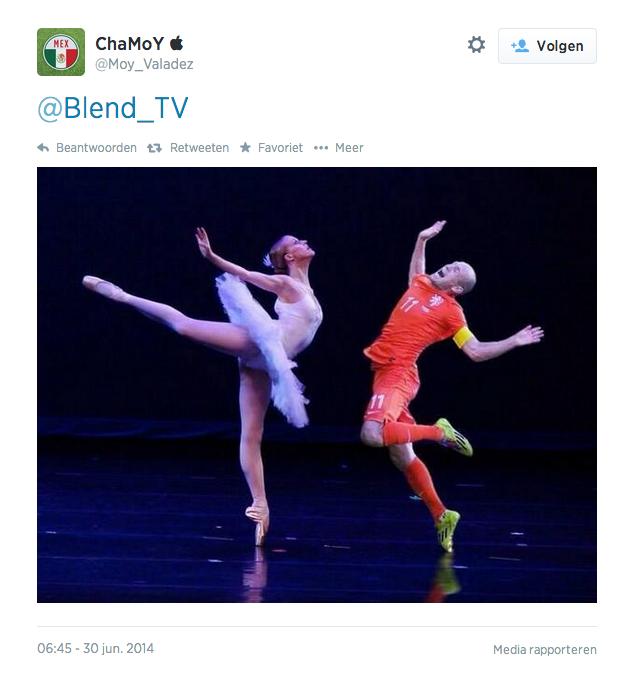Click the reply arrow icon

[x=43, y=148]
